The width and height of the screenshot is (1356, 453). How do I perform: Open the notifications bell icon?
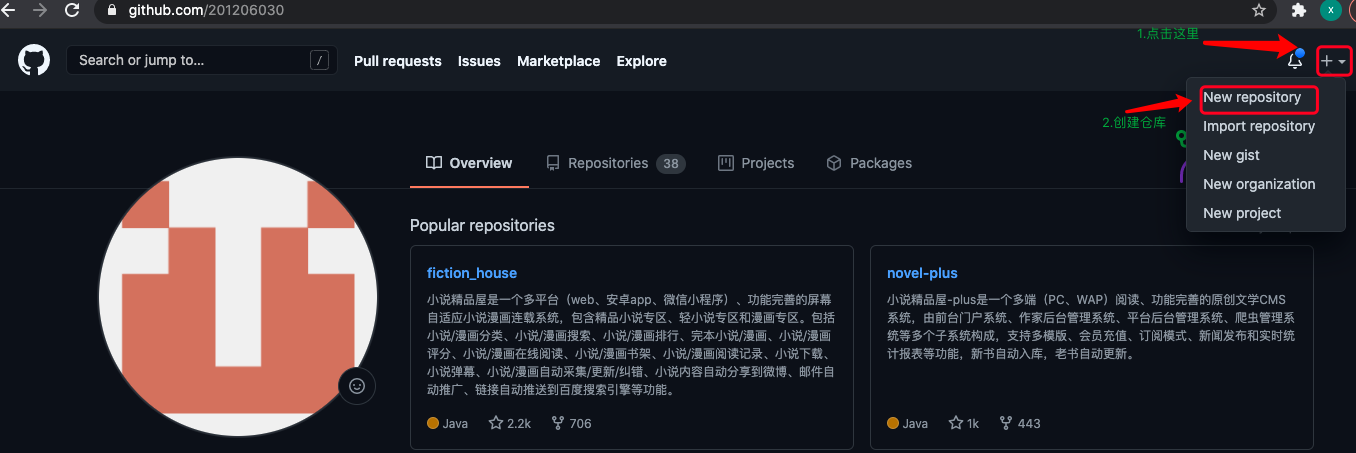pos(1295,61)
